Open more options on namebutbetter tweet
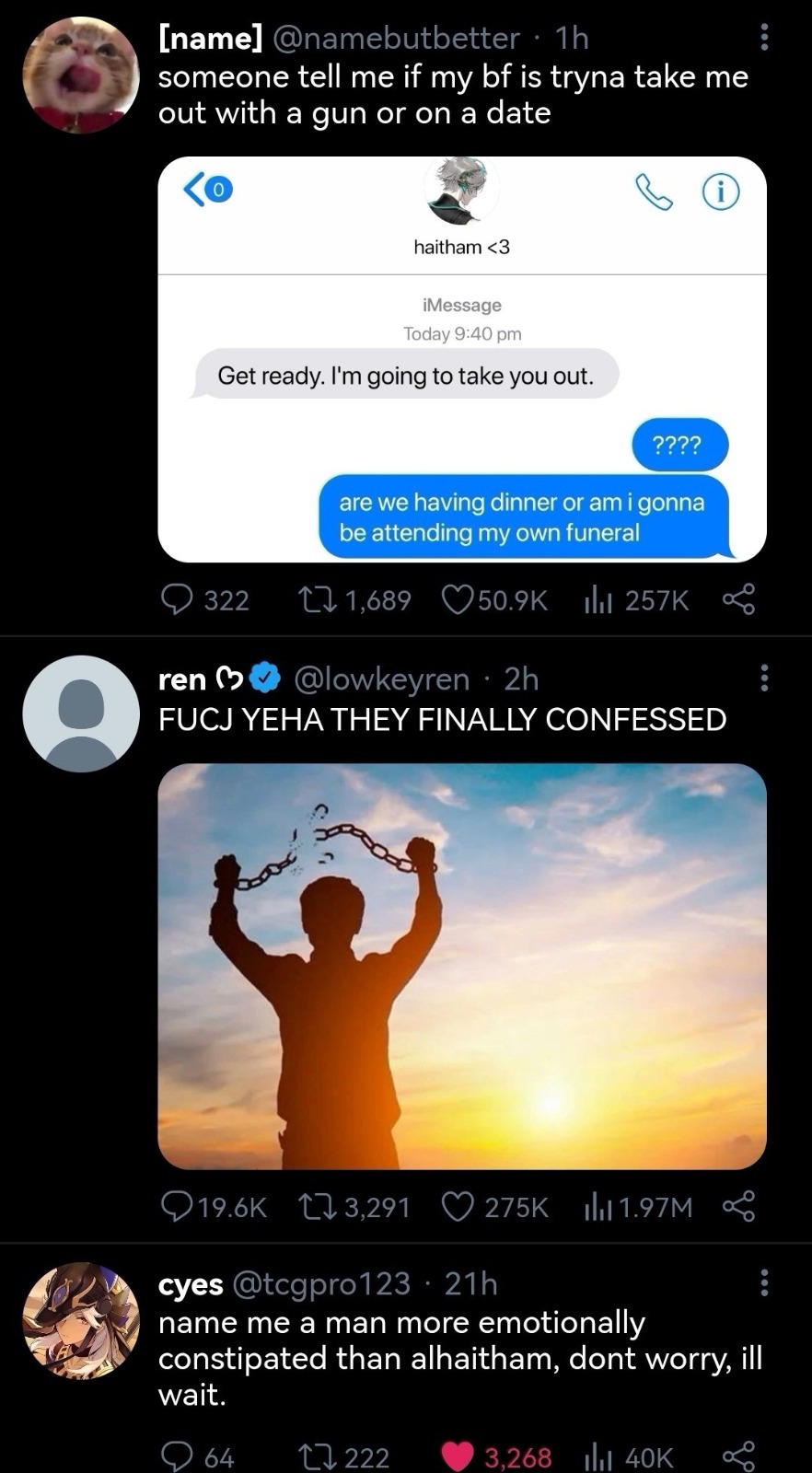Viewport: 812px width, 1473px height. tap(763, 37)
